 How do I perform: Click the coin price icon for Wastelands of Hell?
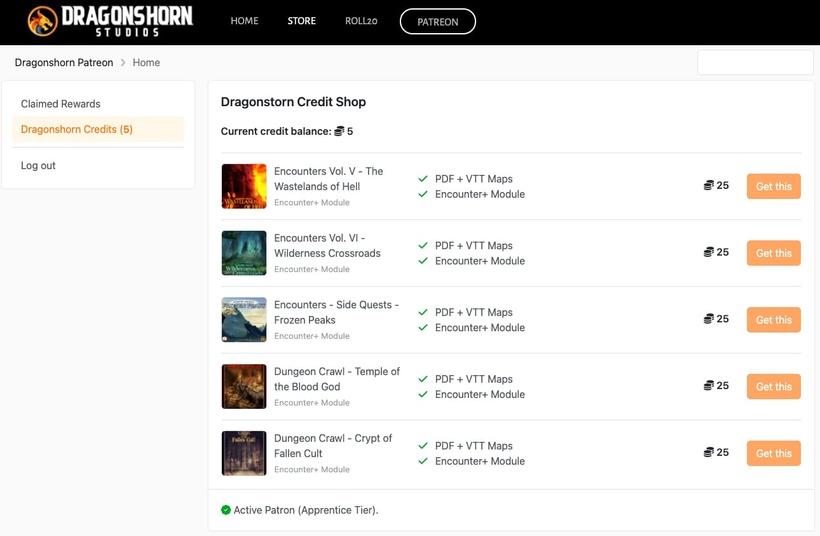[709, 185]
